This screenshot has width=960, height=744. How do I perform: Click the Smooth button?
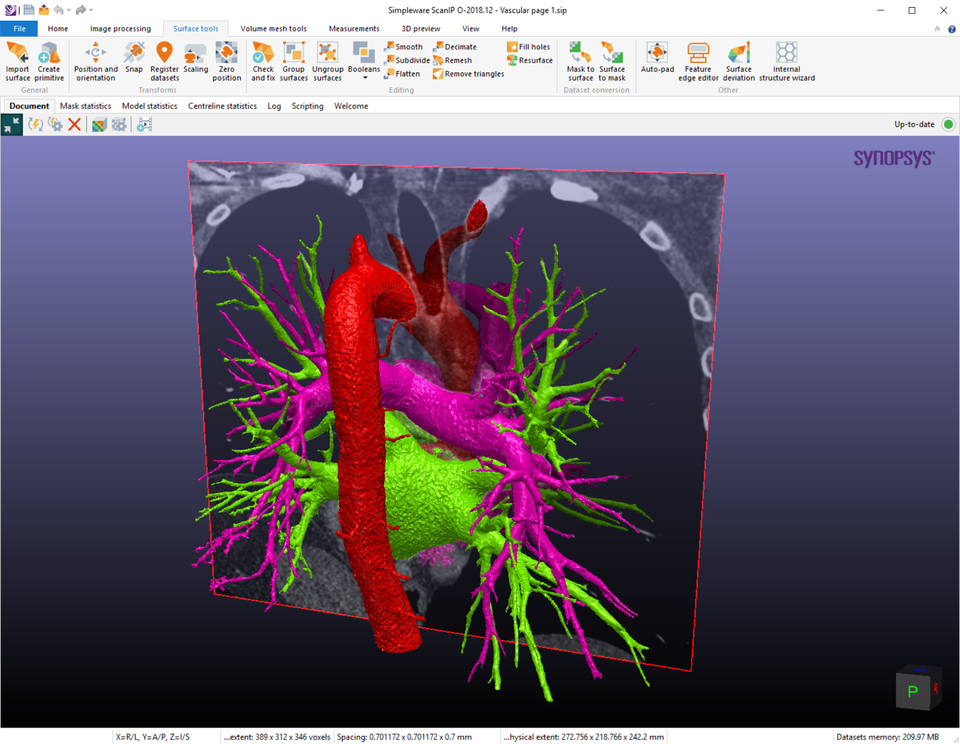pos(402,47)
